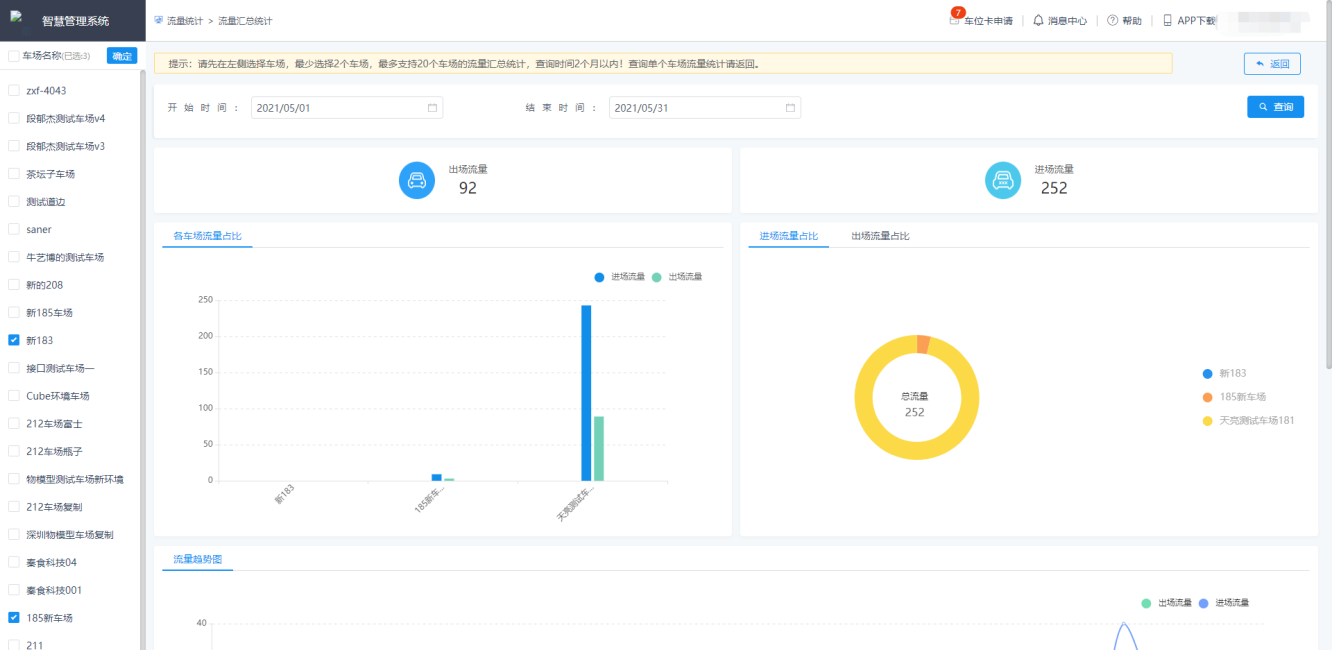Check the zxf-4043 parking lot
This screenshot has height=650, width=1332.
click(x=14, y=90)
